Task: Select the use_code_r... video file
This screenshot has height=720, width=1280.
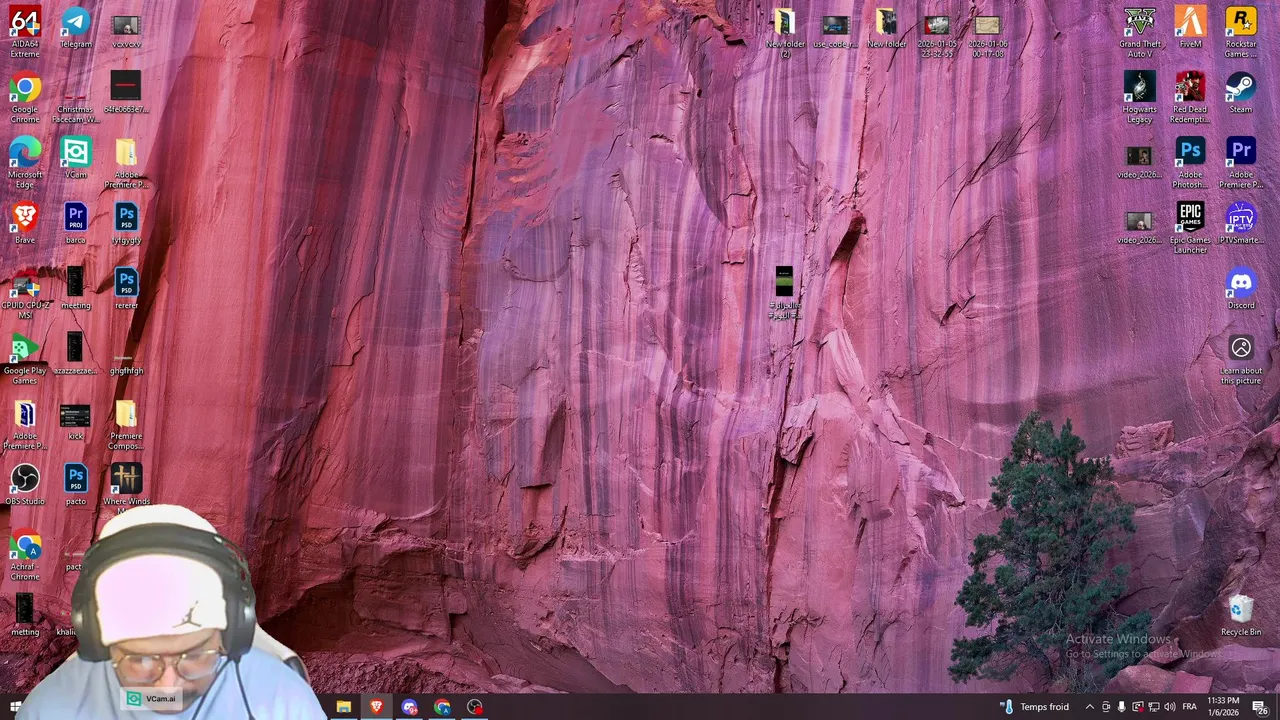Action: 835,30
